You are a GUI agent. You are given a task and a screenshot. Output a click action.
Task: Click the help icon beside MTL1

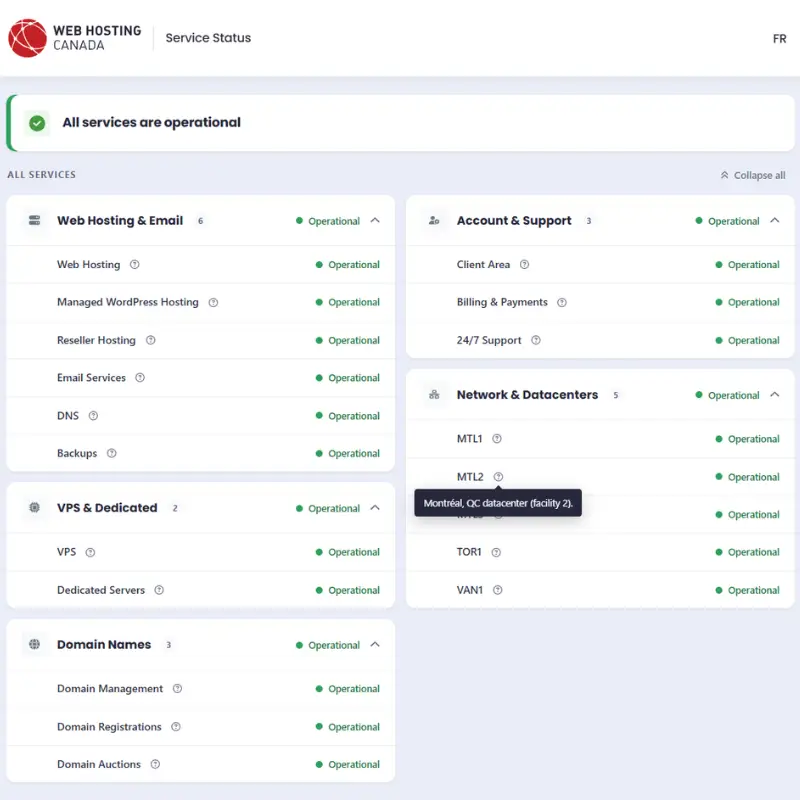click(x=497, y=439)
